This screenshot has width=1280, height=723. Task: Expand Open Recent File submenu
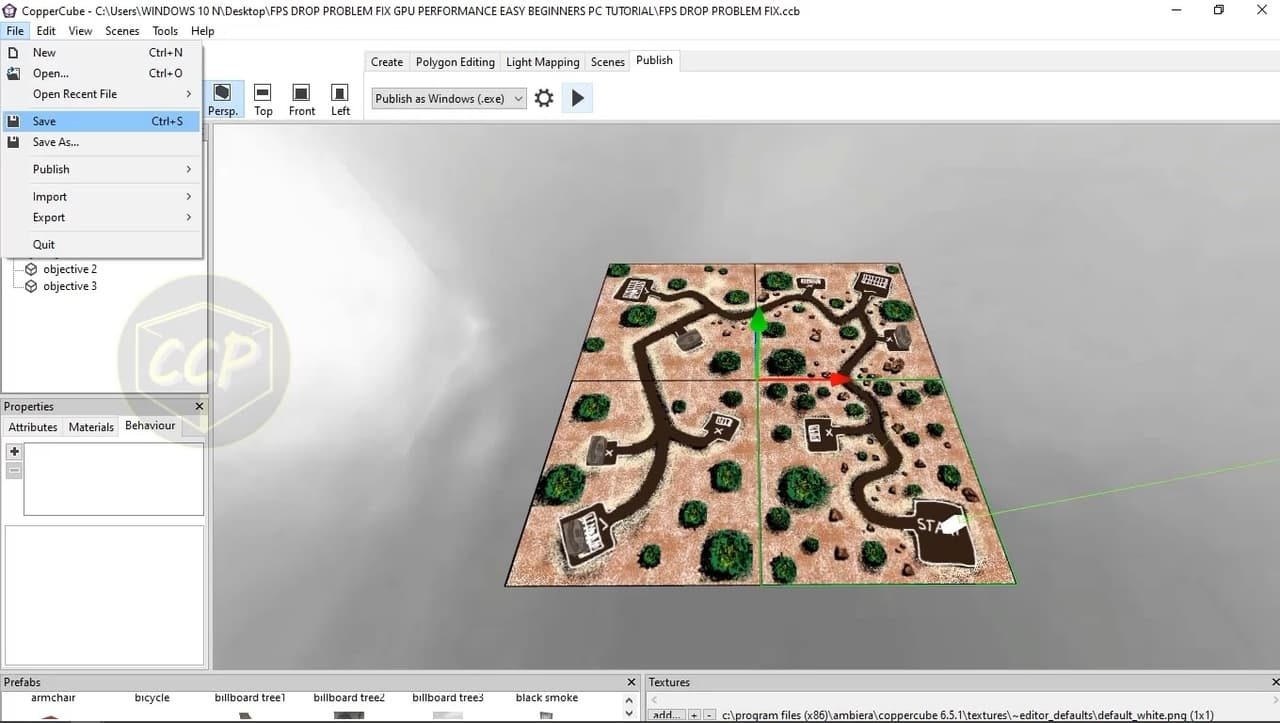(101, 94)
